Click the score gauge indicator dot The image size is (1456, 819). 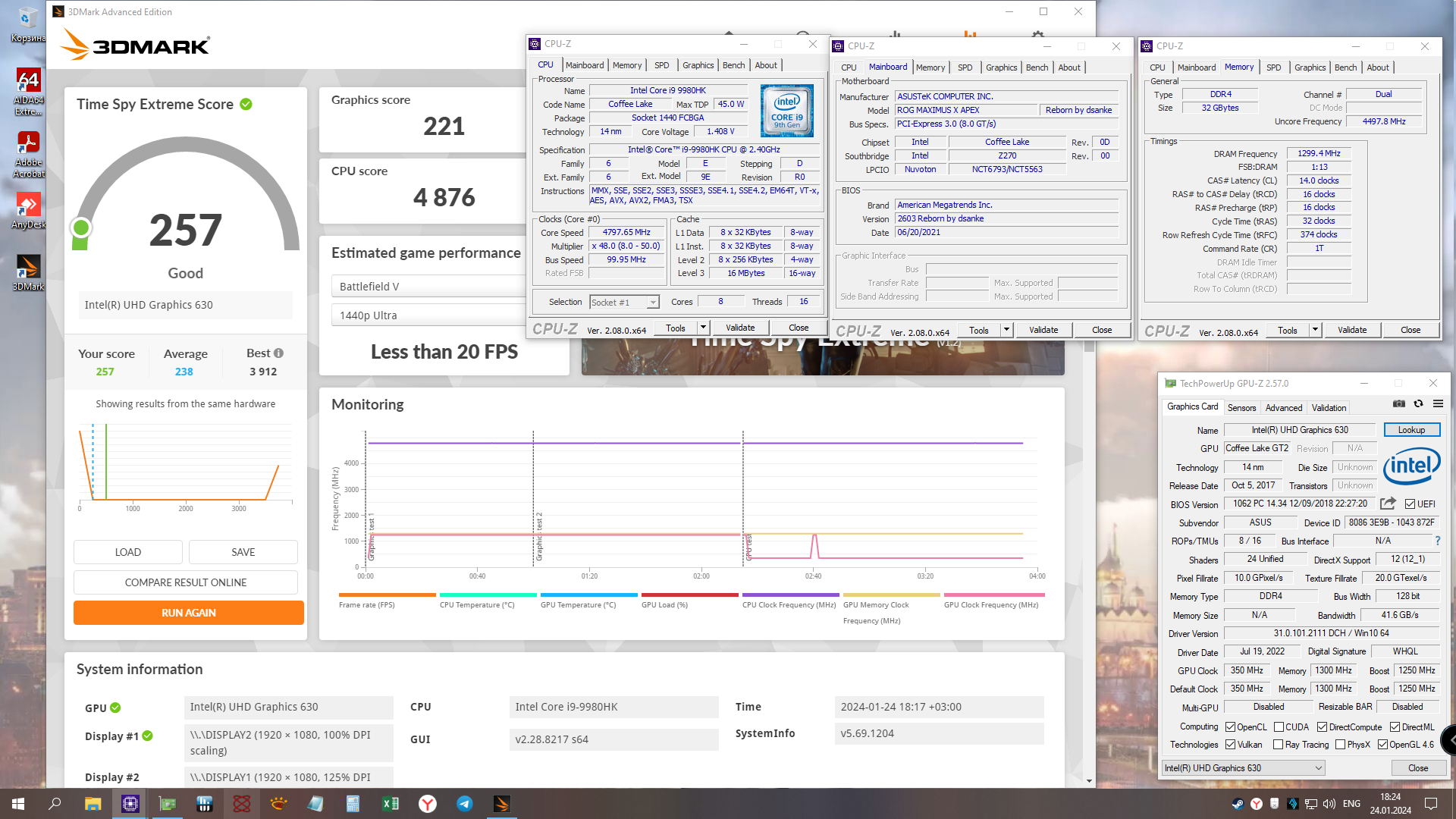80,227
